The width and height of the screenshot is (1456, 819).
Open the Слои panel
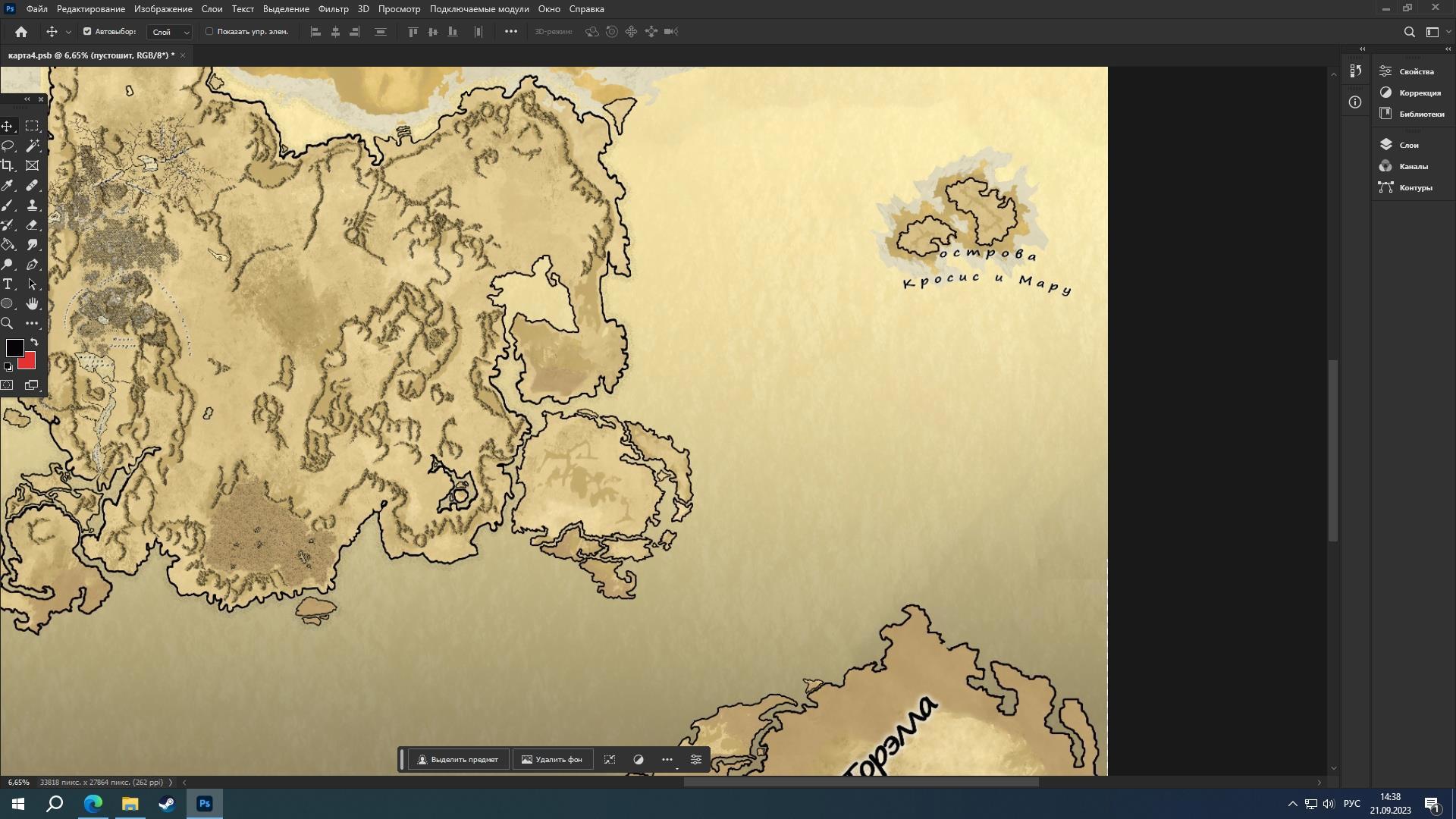pyautogui.click(x=1408, y=145)
